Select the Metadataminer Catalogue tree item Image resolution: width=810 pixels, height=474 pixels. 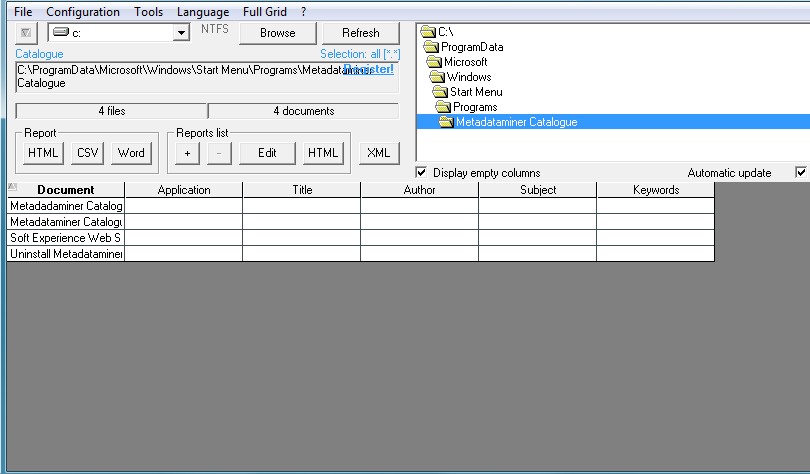[516, 122]
